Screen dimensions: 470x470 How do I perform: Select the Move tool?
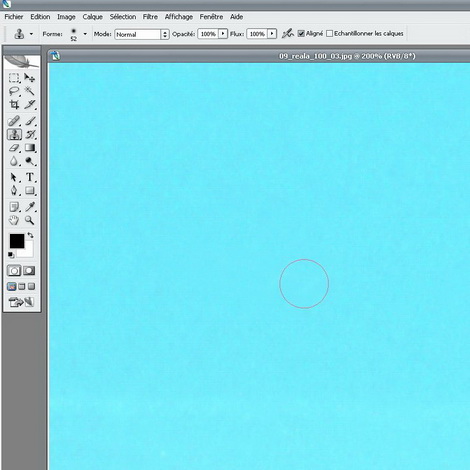(x=30, y=78)
